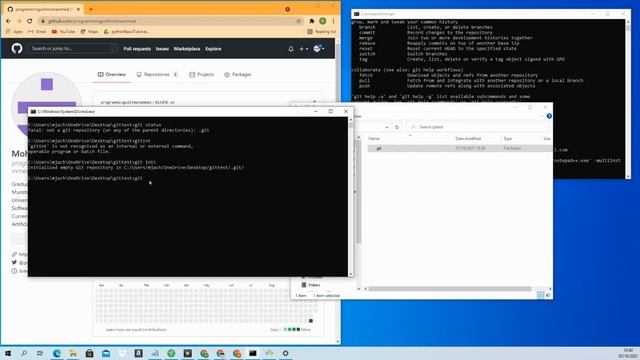
Task: Refresh File Explorer folder view
Action: coord(397,127)
